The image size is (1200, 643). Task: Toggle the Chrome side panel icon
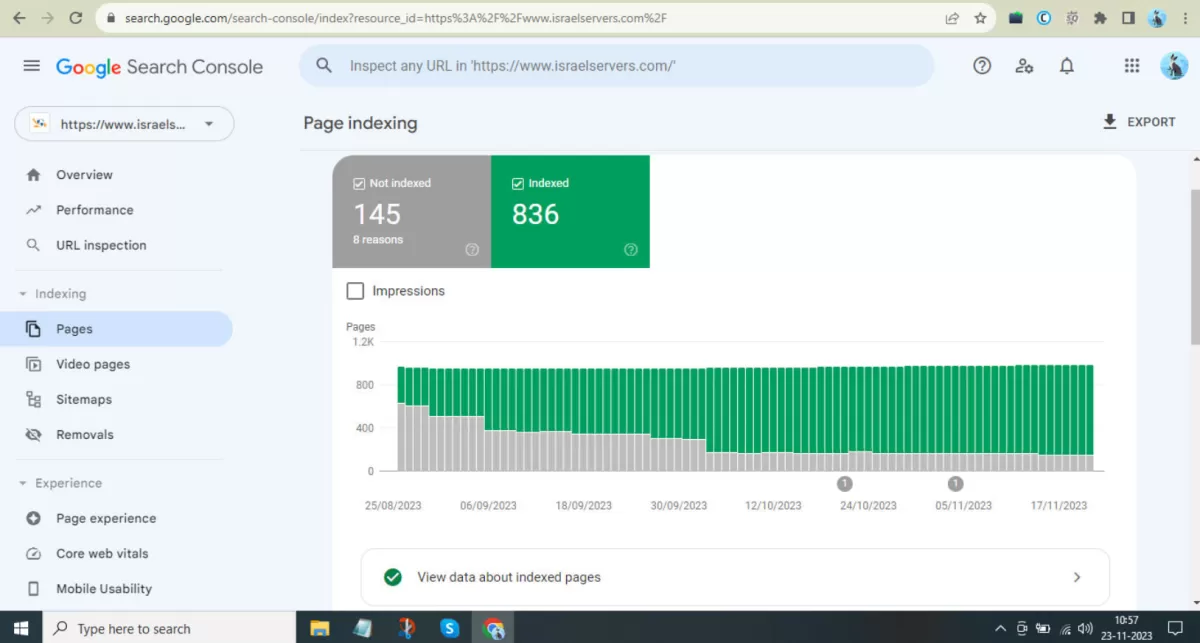[x=1128, y=18]
